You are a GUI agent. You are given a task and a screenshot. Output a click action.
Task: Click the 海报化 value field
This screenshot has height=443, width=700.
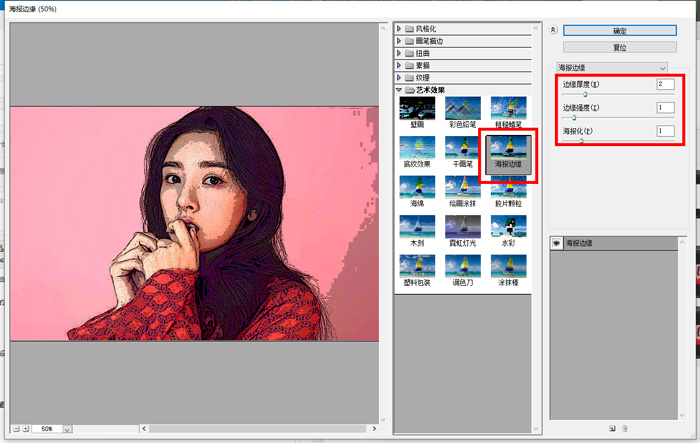pyautogui.click(x=665, y=131)
